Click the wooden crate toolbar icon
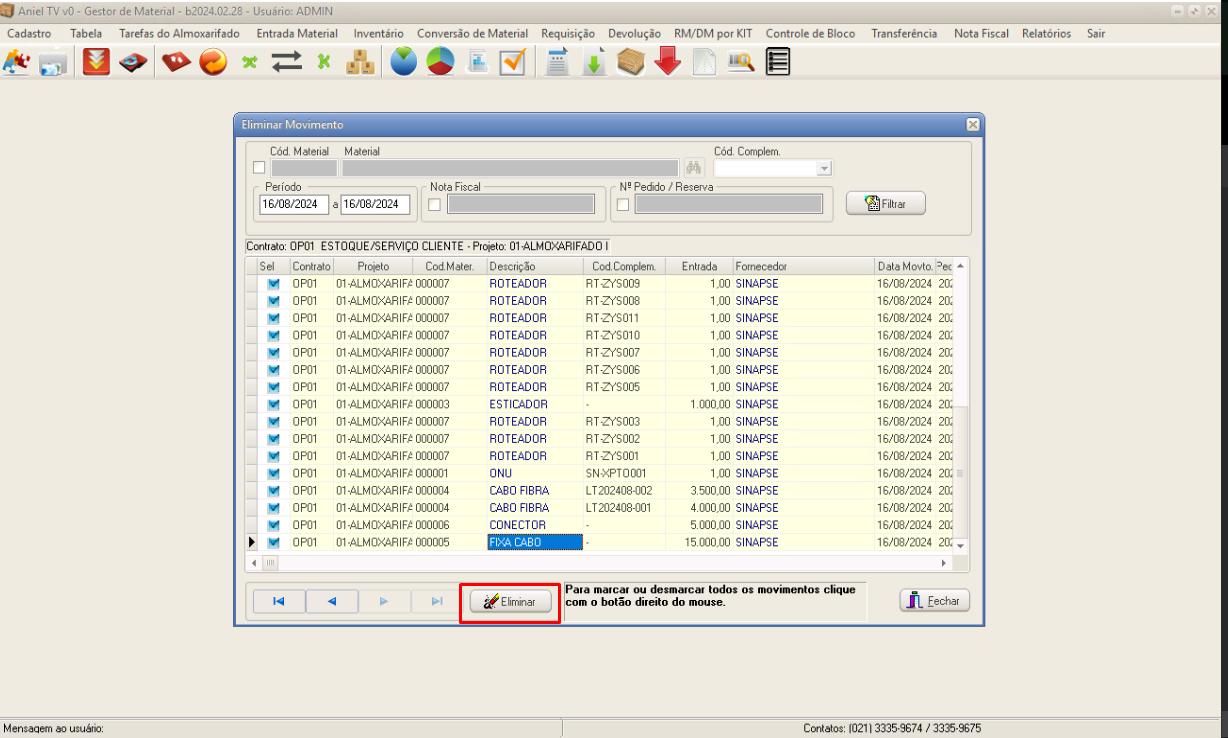This screenshot has width=1228, height=738. [x=631, y=62]
